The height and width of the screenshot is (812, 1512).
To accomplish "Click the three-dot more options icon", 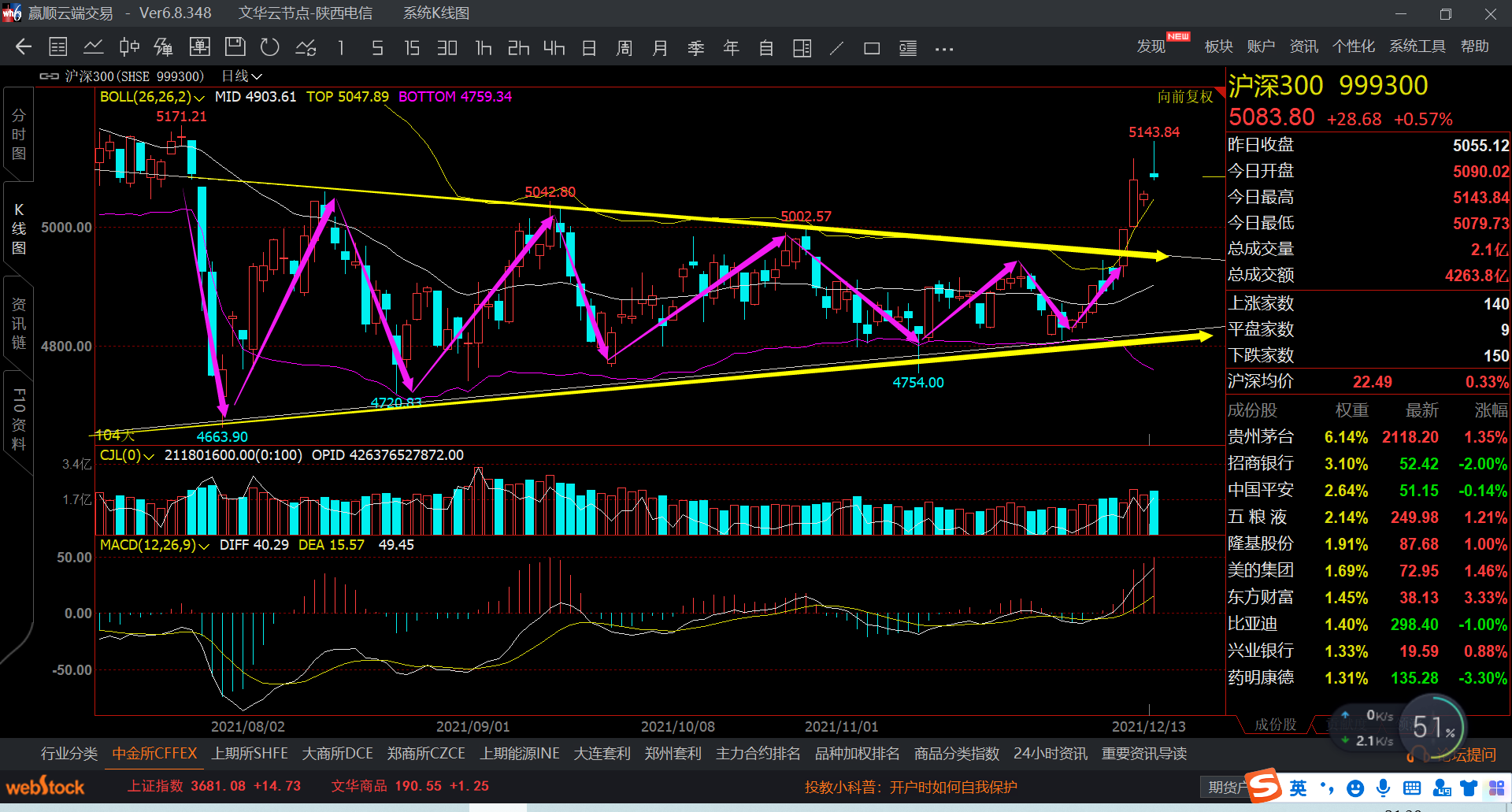I will tap(944, 49).
